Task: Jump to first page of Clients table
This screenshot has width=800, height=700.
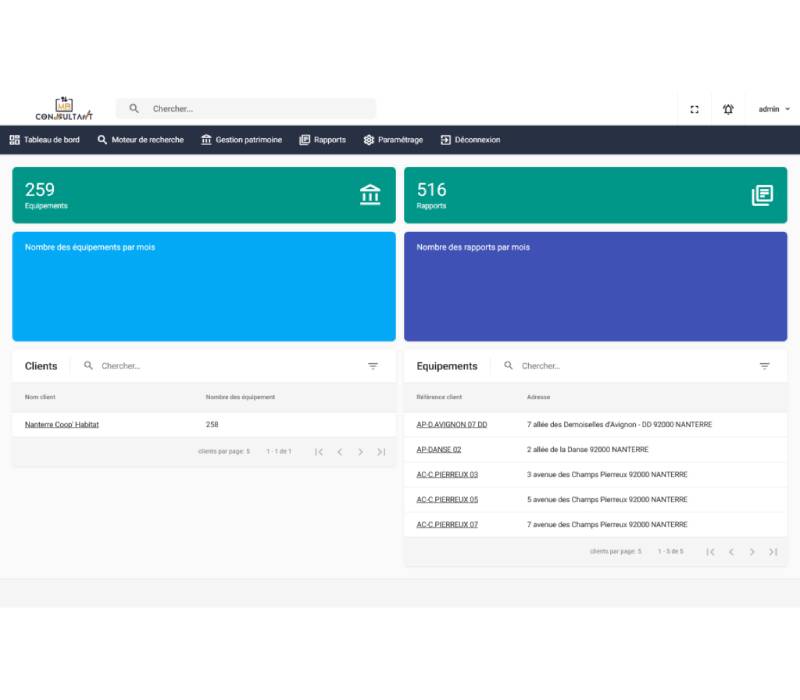Action: 319,452
